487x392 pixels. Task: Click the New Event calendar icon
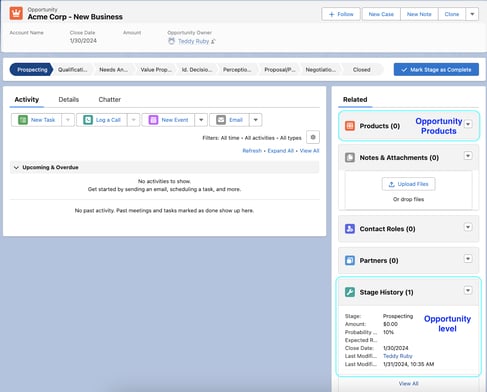(153, 120)
